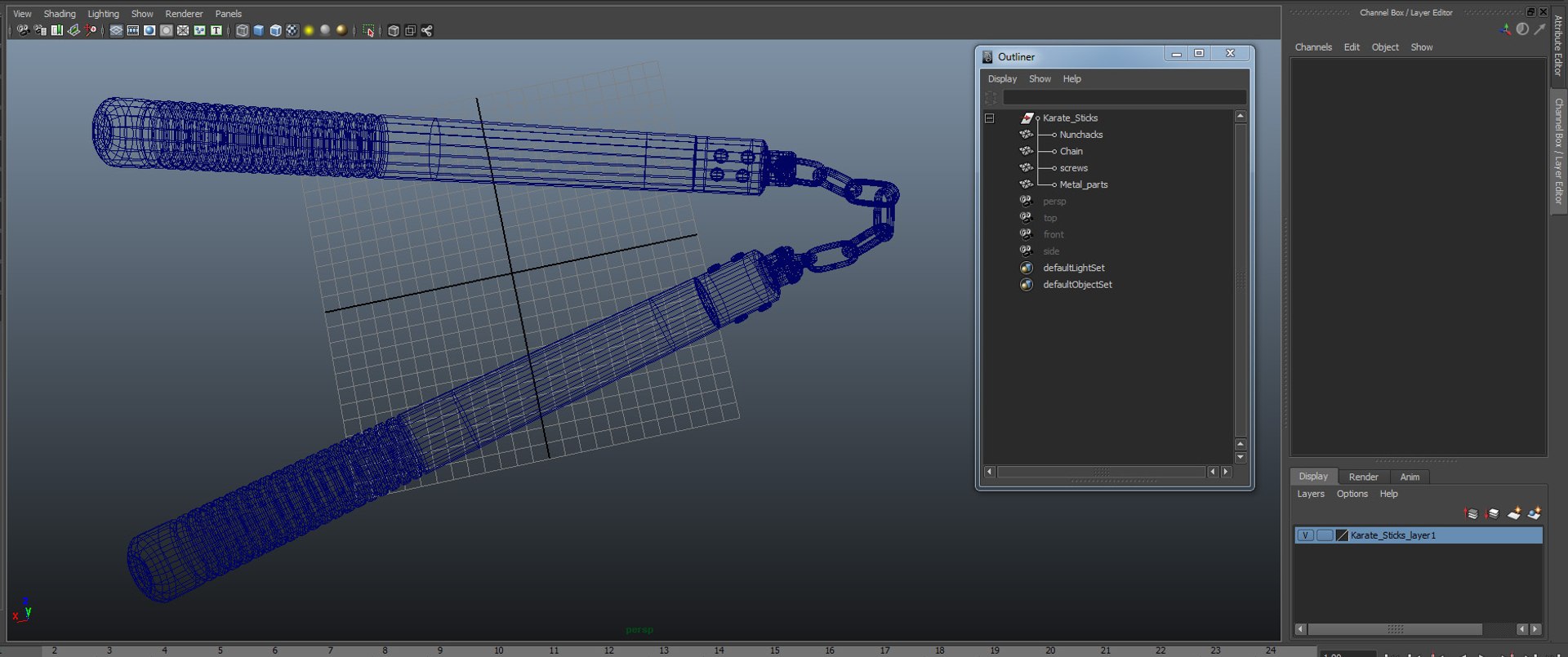Click the grey Shadows sphere icon
Image resolution: width=1568 pixels, height=657 pixels.
pos(326,30)
